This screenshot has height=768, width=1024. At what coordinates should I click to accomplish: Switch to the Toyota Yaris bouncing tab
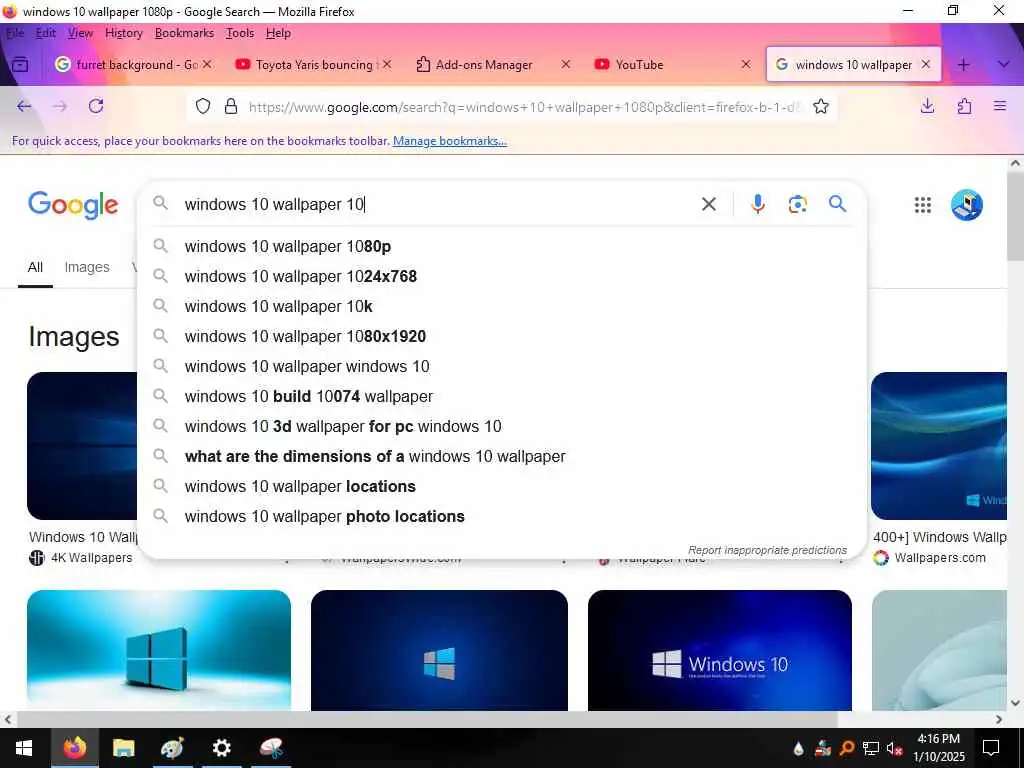(x=313, y=65)
